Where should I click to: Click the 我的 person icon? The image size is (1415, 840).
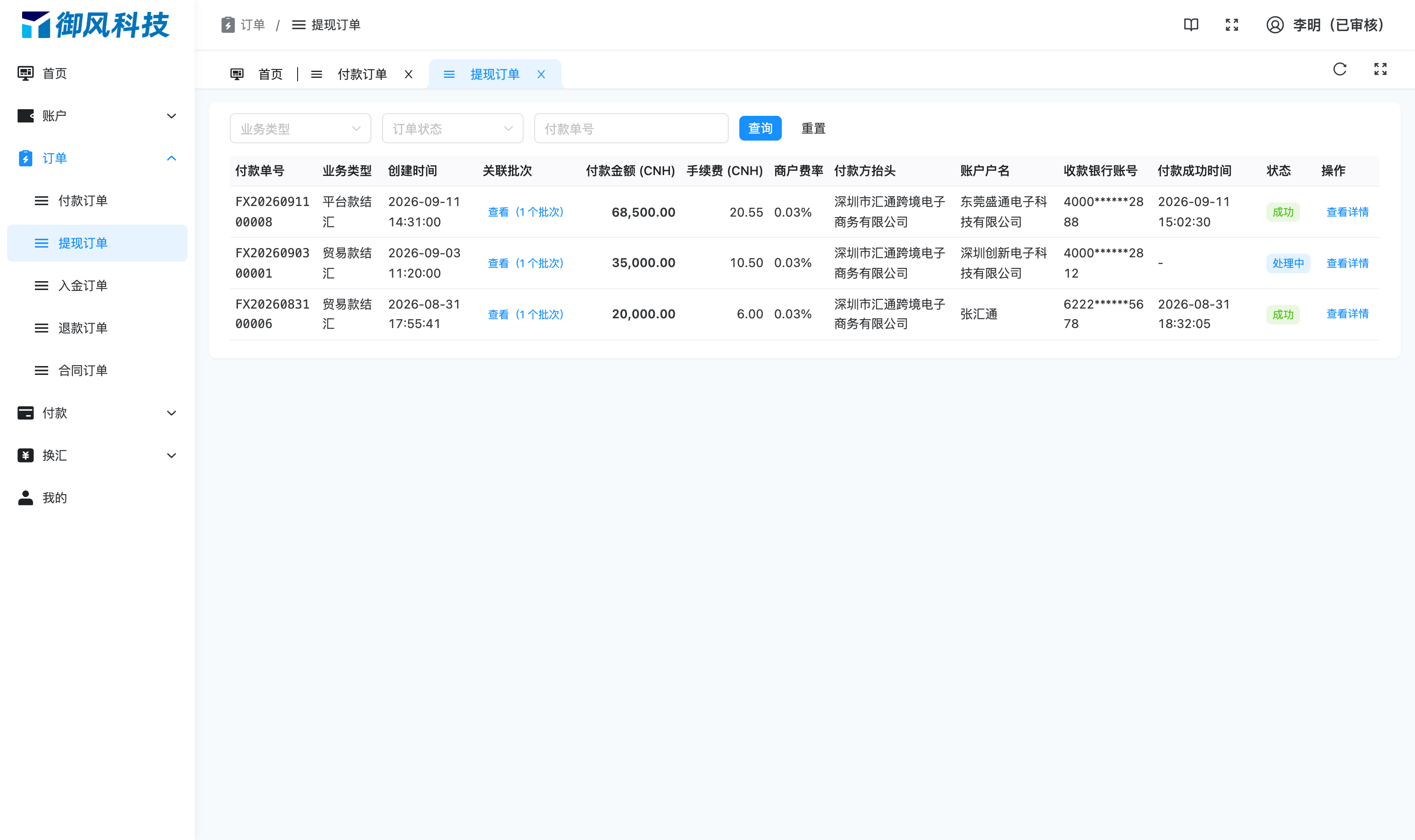click(26, 498)
